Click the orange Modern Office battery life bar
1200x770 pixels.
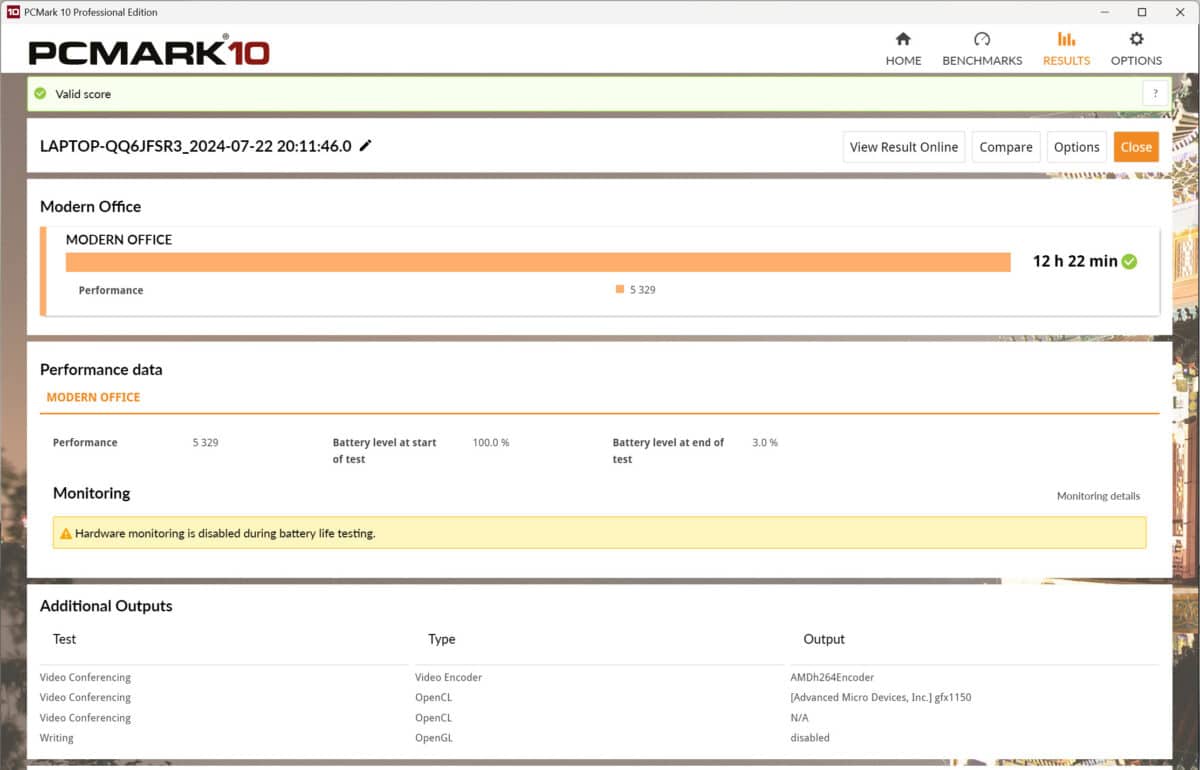538,262
